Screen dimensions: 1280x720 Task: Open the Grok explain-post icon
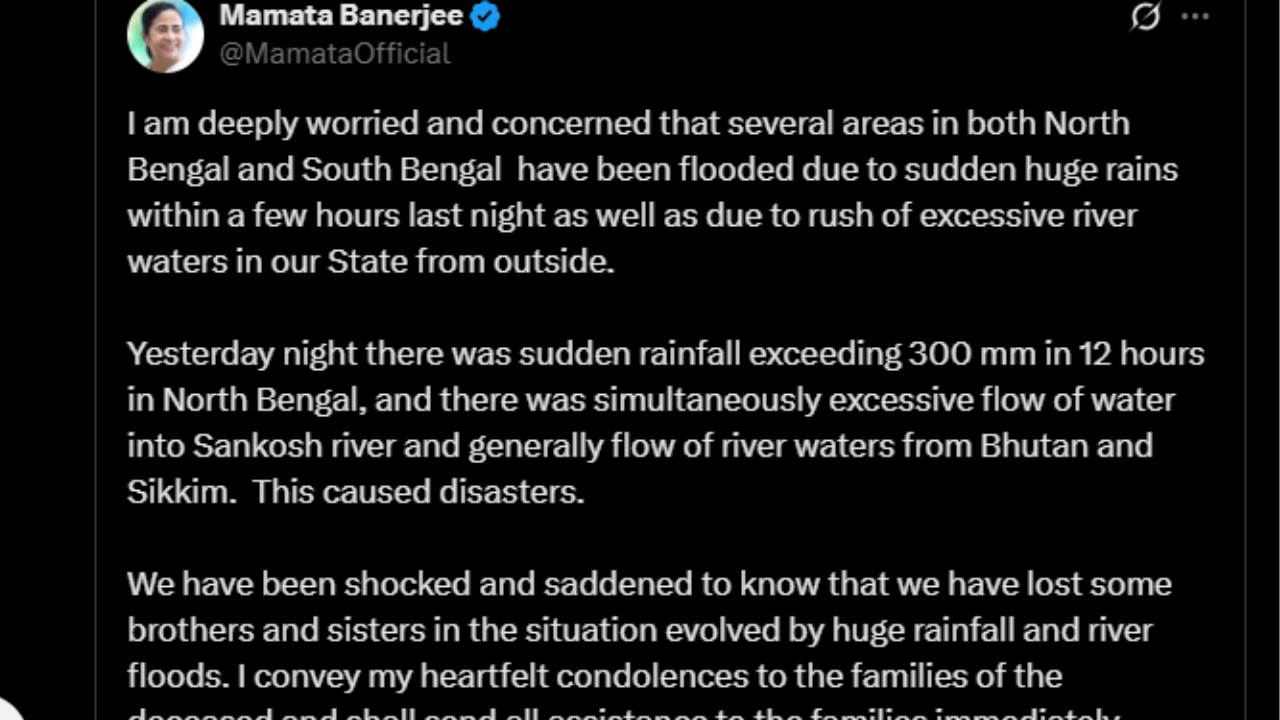[x=1145, y=18]
